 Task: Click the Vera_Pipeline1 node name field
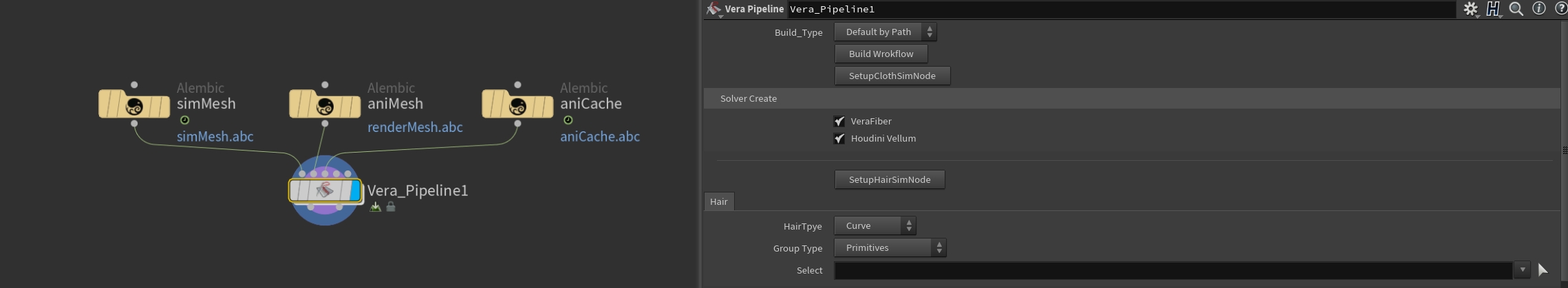(x=1121, y=9)
